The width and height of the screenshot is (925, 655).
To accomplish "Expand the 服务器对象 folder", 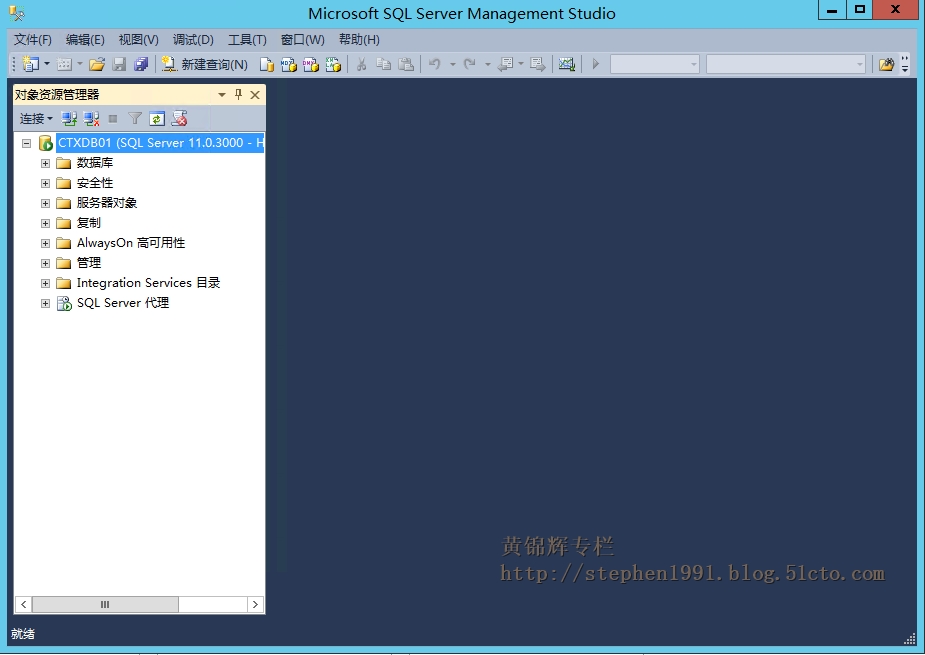I will [x=45, y=203].
